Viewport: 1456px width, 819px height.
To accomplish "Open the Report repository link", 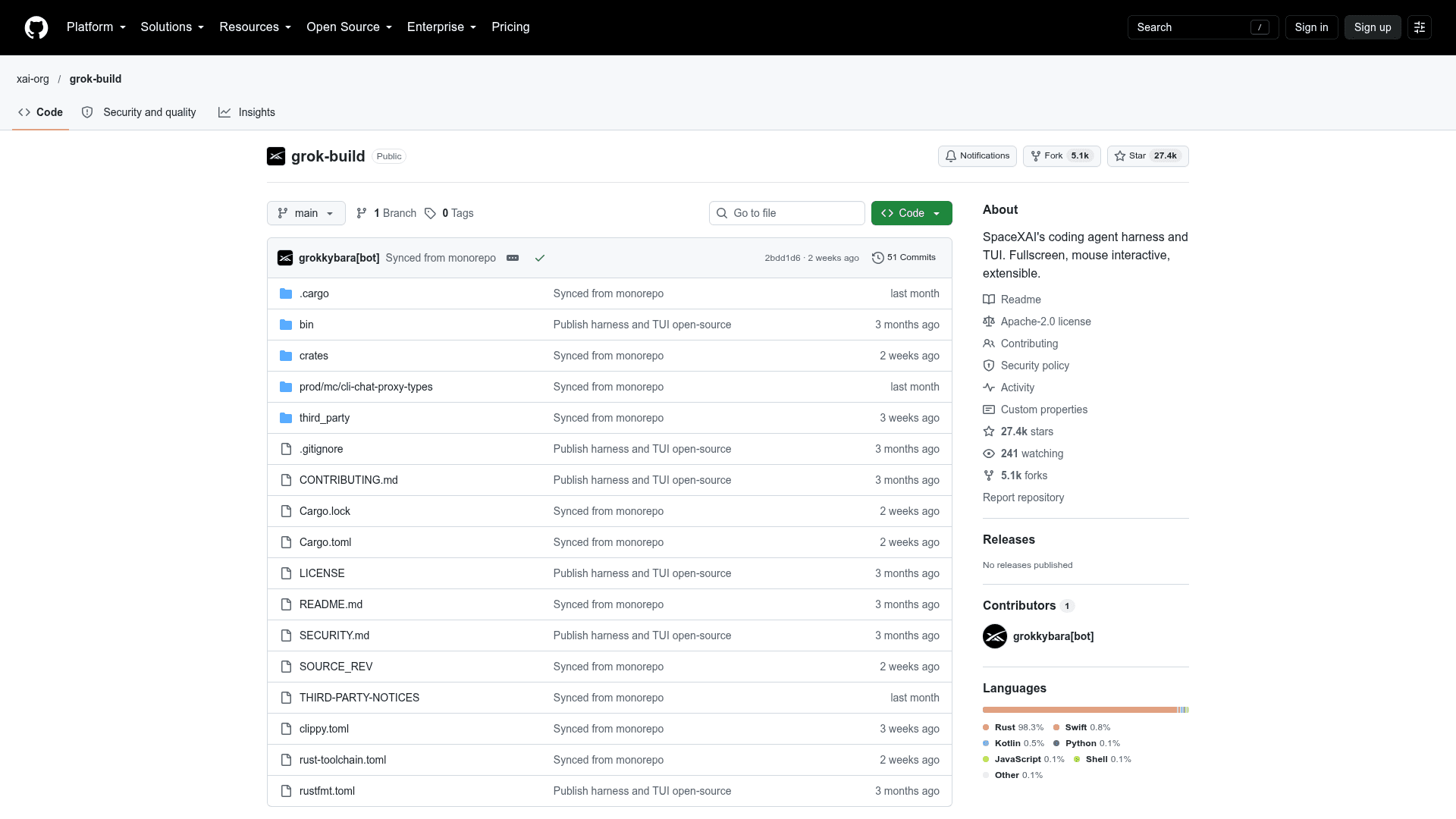I will pyautogui.click(x=1023, y=497).
